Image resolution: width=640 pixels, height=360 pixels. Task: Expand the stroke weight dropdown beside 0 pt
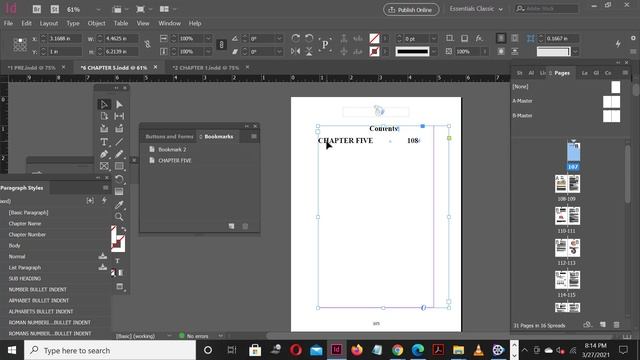(x=434, y=38)
